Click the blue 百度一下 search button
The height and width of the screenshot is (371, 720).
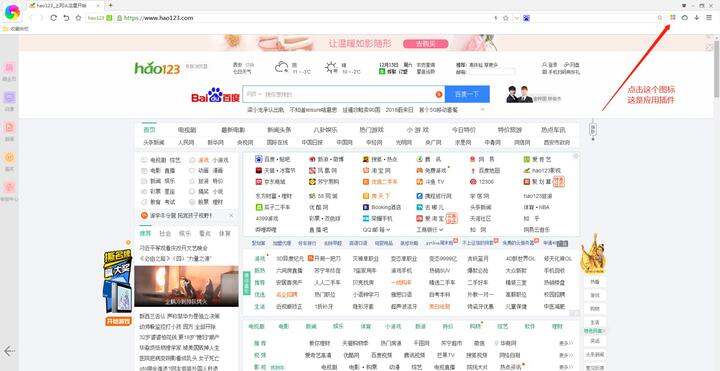[467, 94]
